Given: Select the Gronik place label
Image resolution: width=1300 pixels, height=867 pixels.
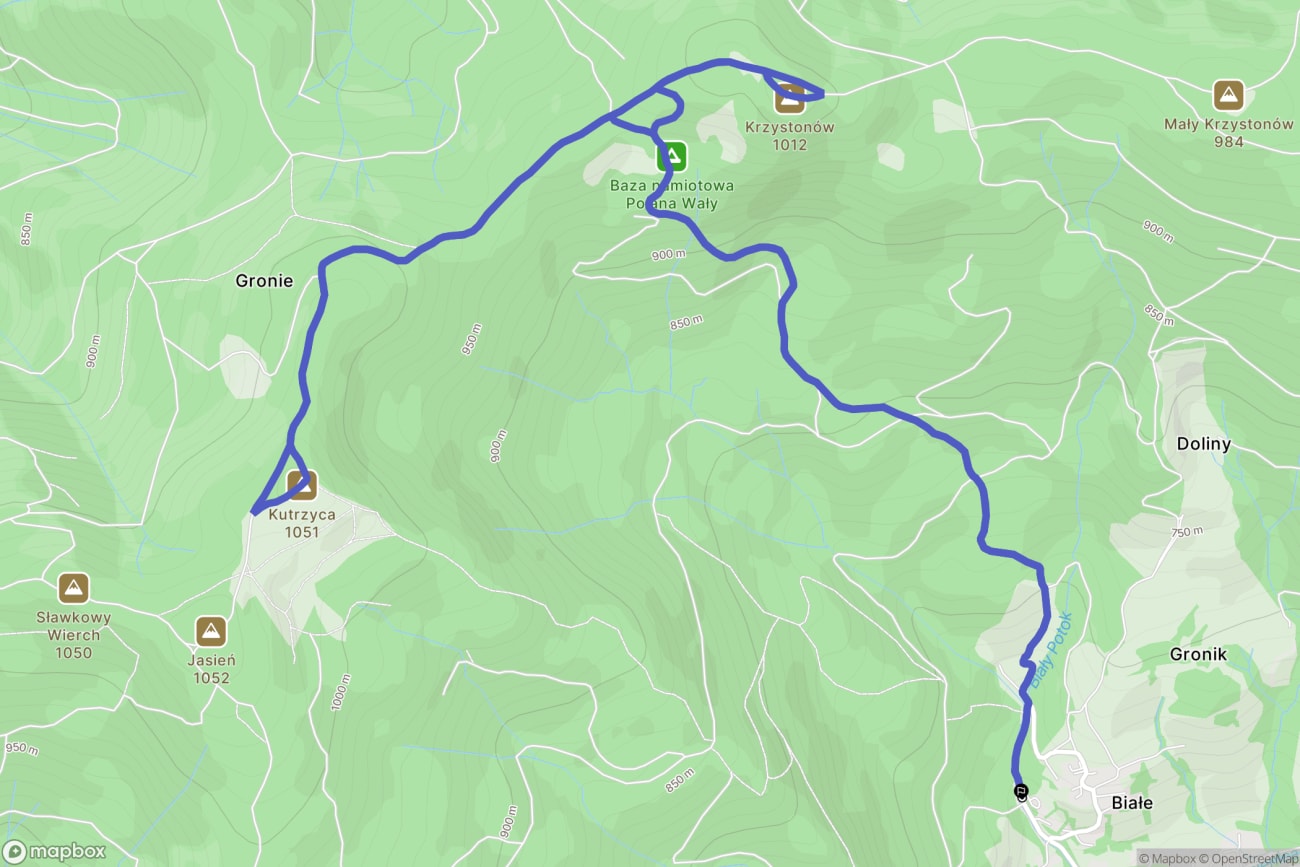Looking at the screenshot, I should (1198, 654).
